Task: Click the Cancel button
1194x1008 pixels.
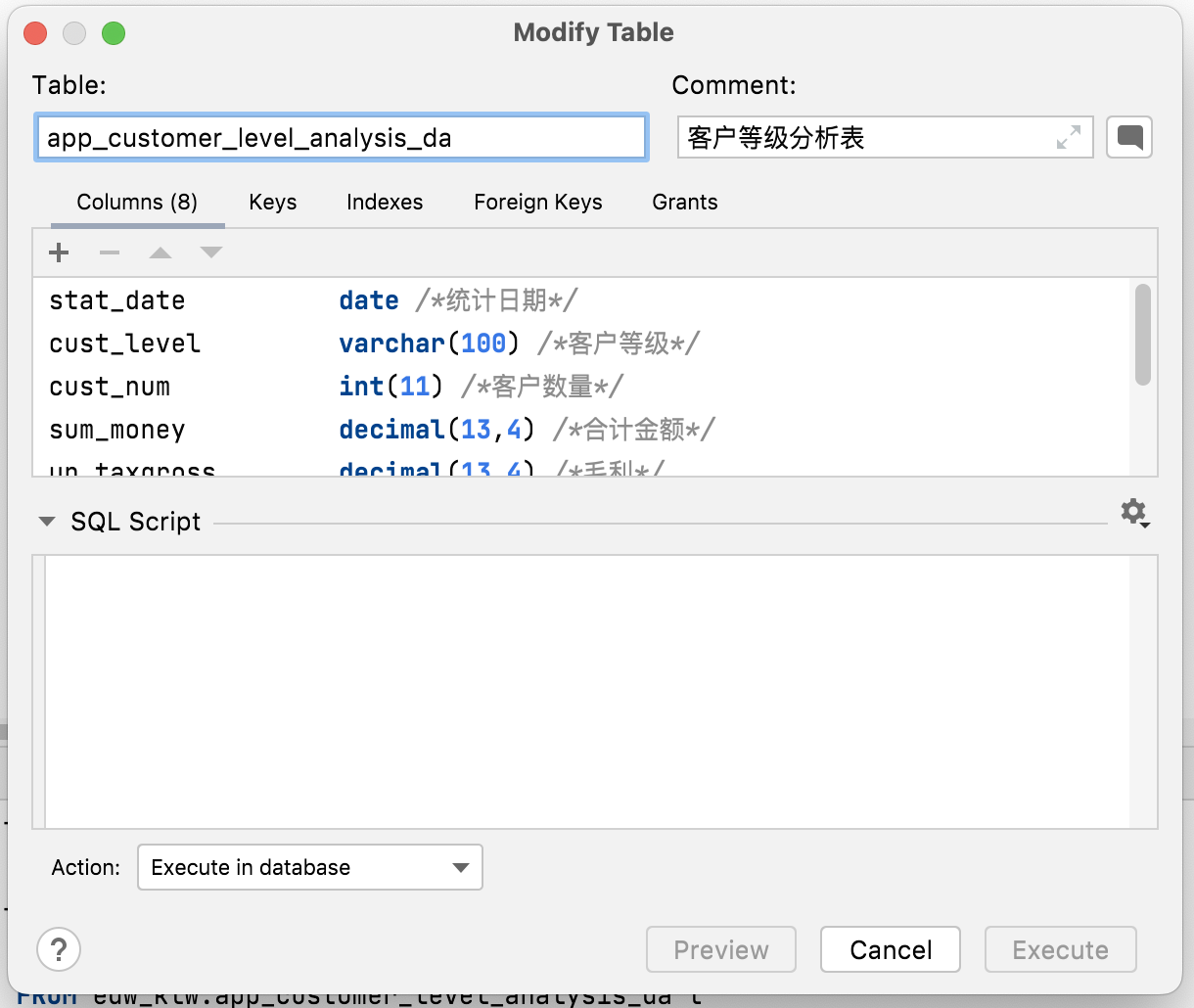Action: pos(891,949)
